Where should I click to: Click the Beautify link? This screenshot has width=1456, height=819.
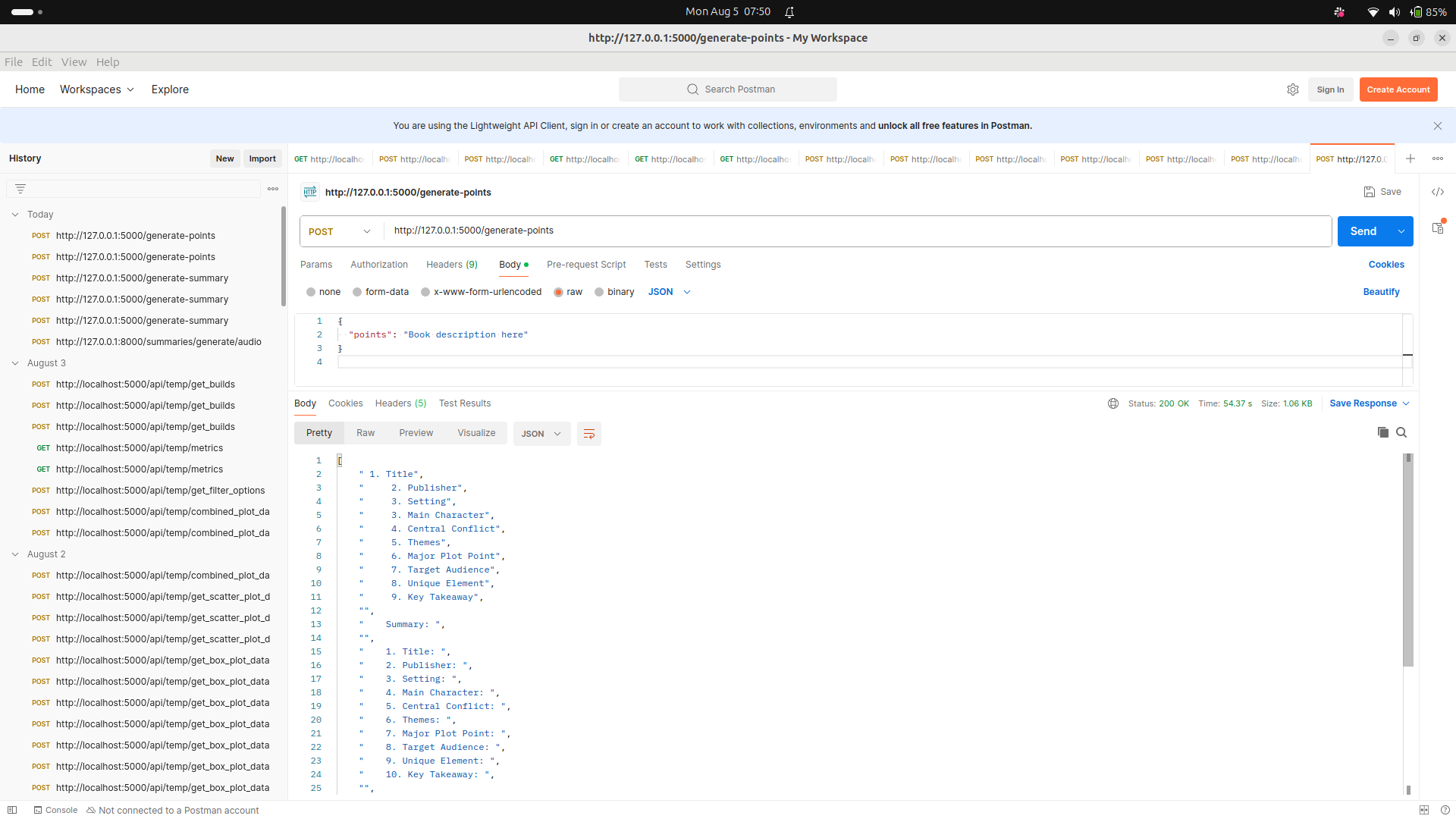(1381, 292)
